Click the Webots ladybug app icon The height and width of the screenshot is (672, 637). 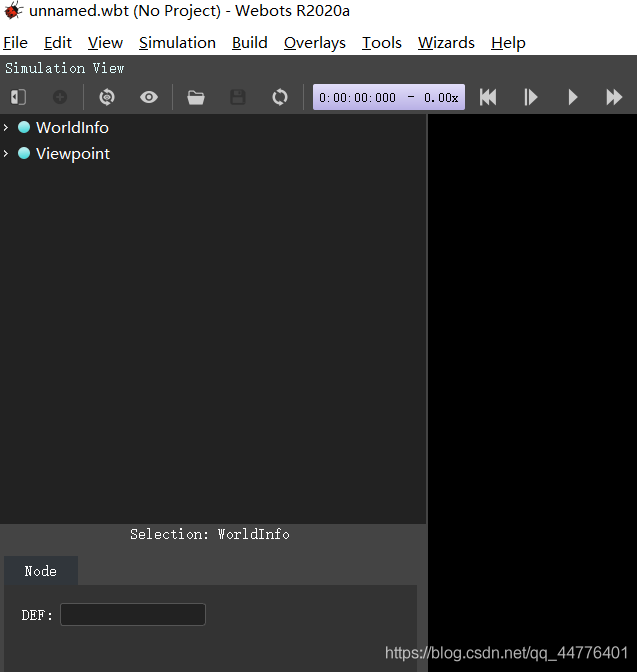[13, 10]
